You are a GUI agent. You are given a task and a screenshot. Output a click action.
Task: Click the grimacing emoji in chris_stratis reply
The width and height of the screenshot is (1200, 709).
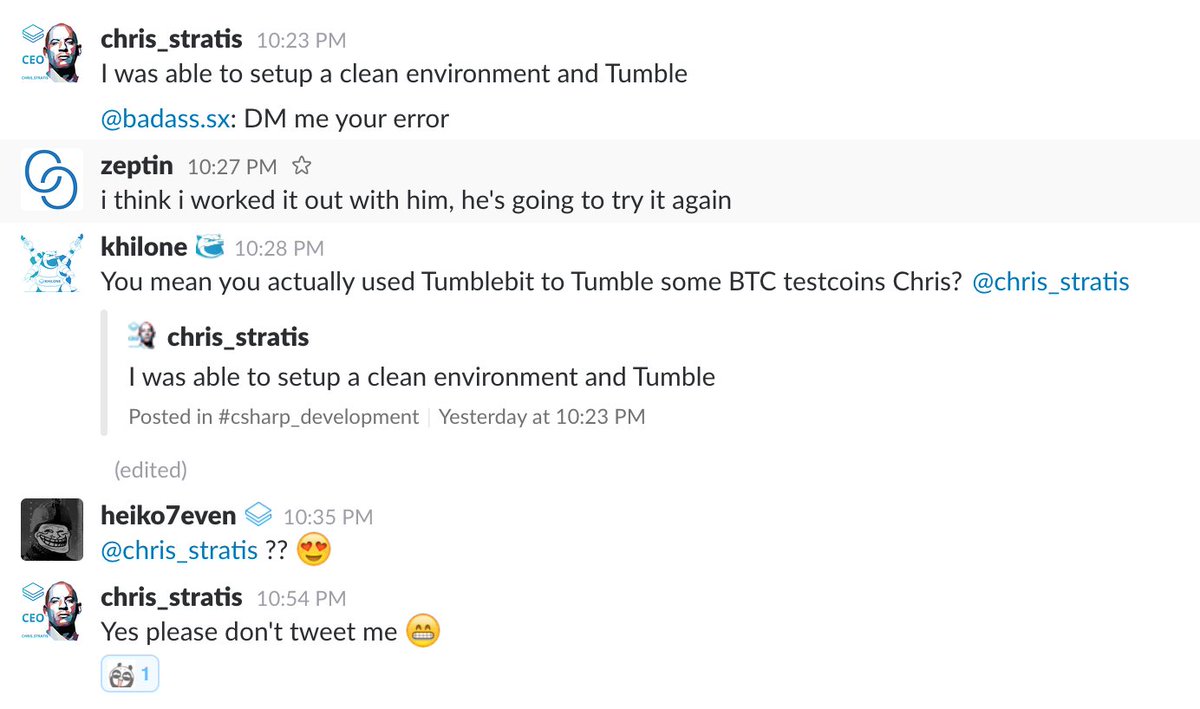pos(424,631)
